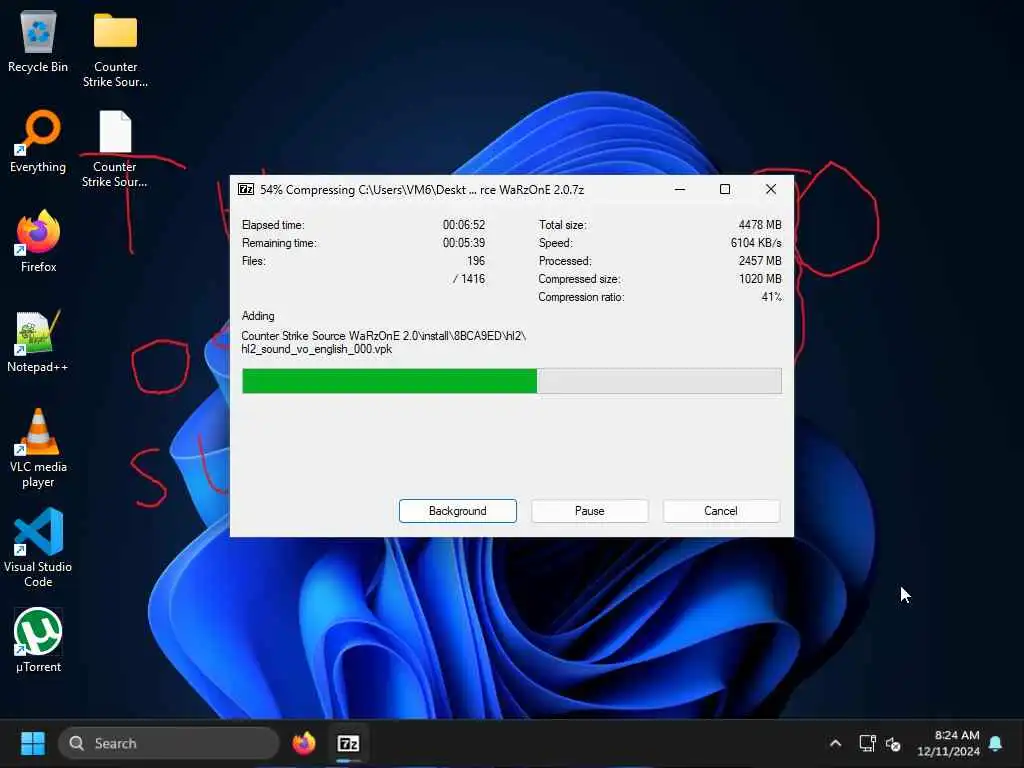The height and width of the screenshot is (768, 1024).
Task: Select the VLC media player shortcut
Action: (x=38, y=448)
